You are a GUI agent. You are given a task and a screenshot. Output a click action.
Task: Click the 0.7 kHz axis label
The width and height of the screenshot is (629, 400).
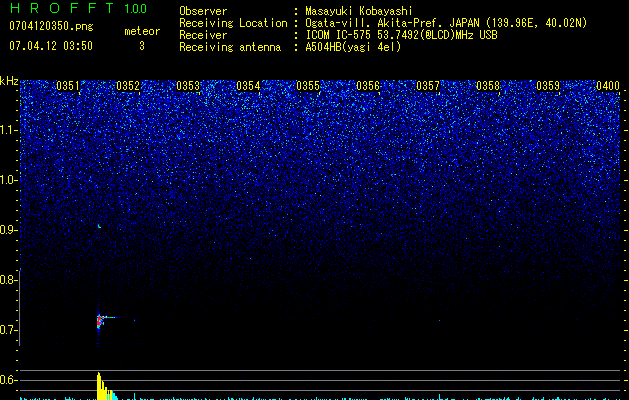tap(8, 330)
